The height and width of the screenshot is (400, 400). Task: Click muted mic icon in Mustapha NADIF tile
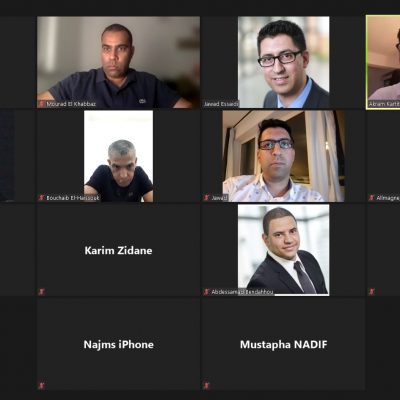(207, 386)
